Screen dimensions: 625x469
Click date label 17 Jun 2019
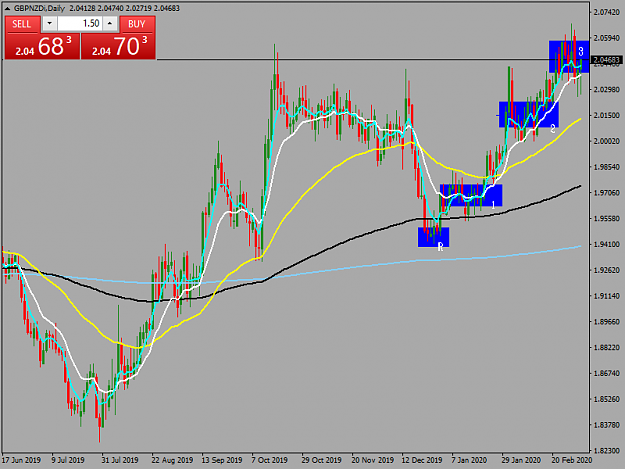click(x=21, y=460)
